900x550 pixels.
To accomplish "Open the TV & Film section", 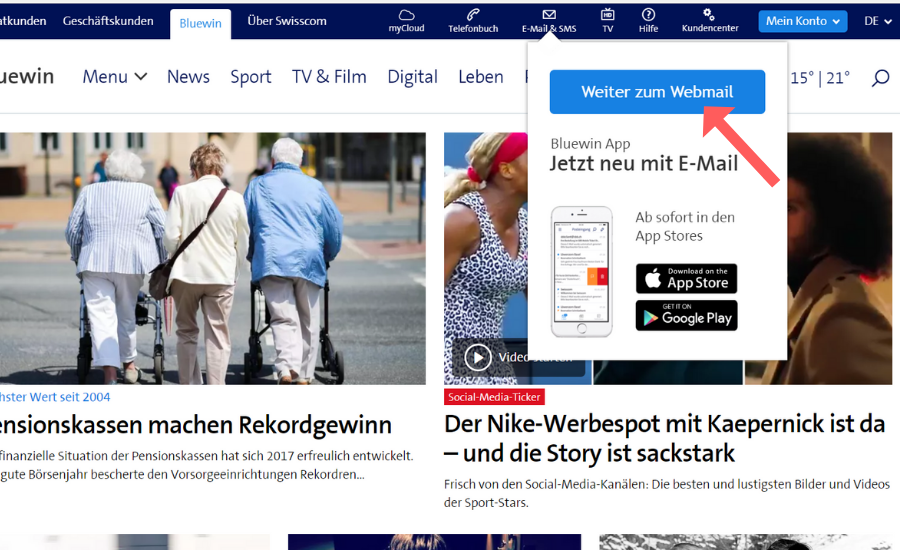I will click(x=329, y=77).
